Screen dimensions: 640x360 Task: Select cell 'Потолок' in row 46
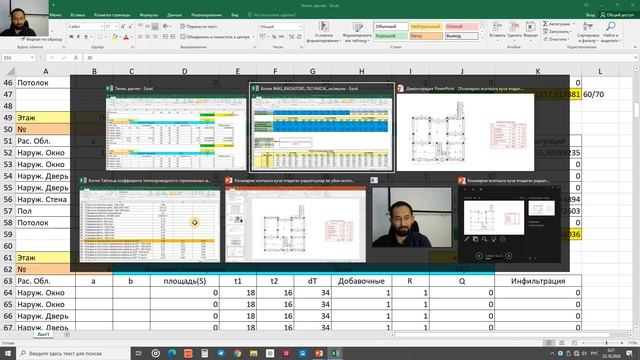[45, 82]
